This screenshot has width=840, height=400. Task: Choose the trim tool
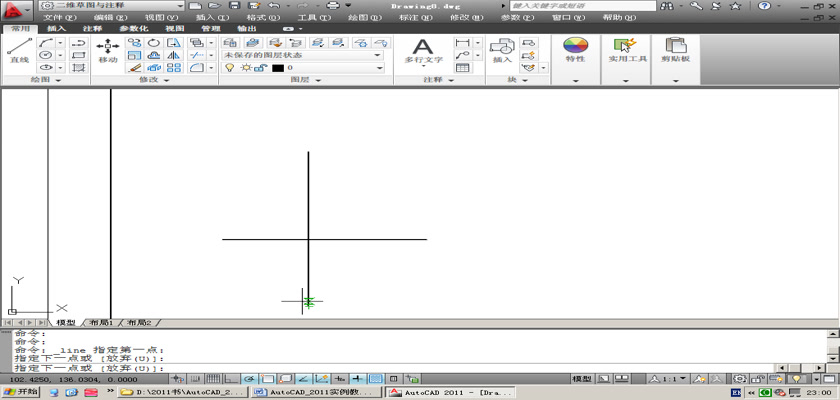(197, 55)
